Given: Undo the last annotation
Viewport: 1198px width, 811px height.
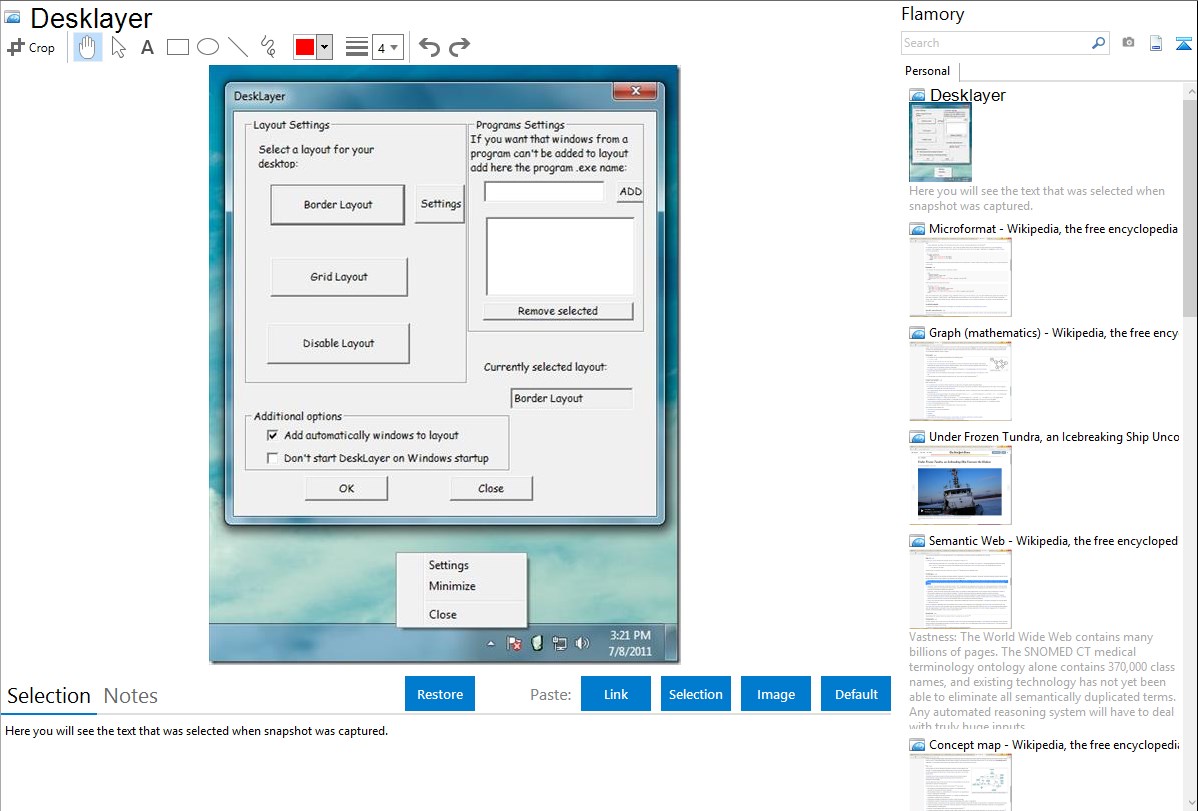Looking at the screenshot, I should point(429,47).
